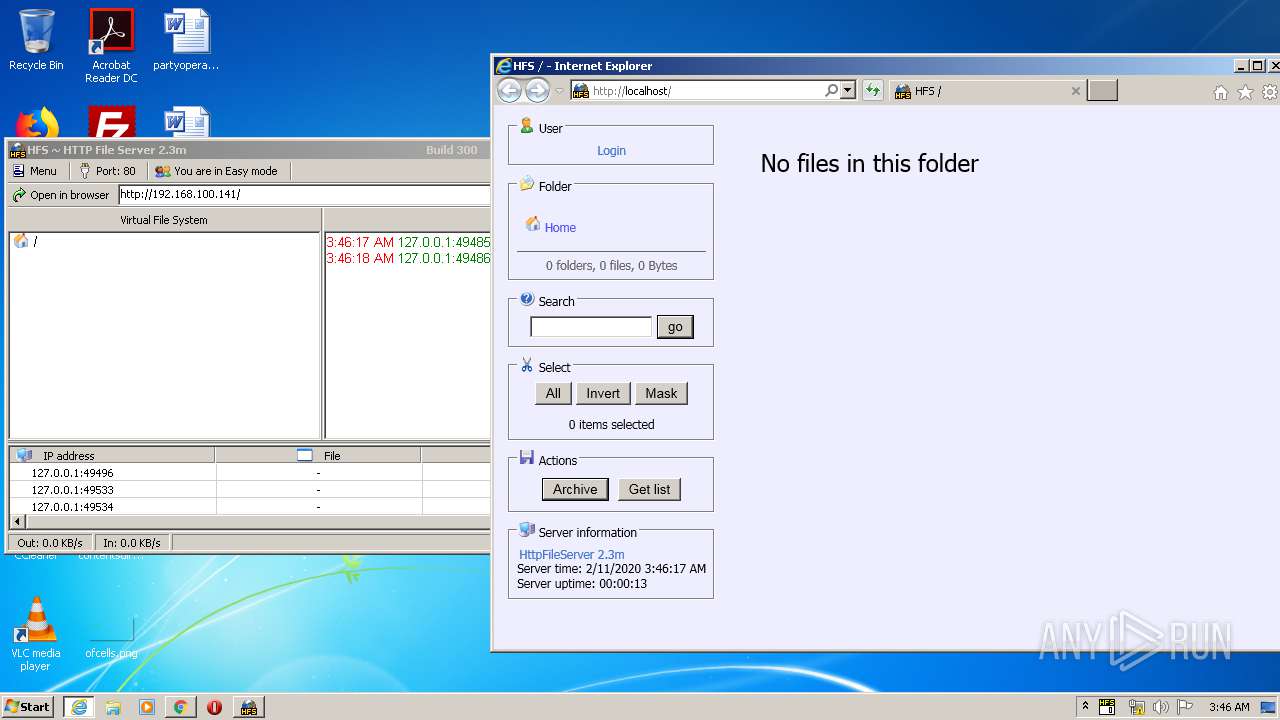Click the address bar search magnifier icon
Screen dimensions: 1280x720
[831, 91]
